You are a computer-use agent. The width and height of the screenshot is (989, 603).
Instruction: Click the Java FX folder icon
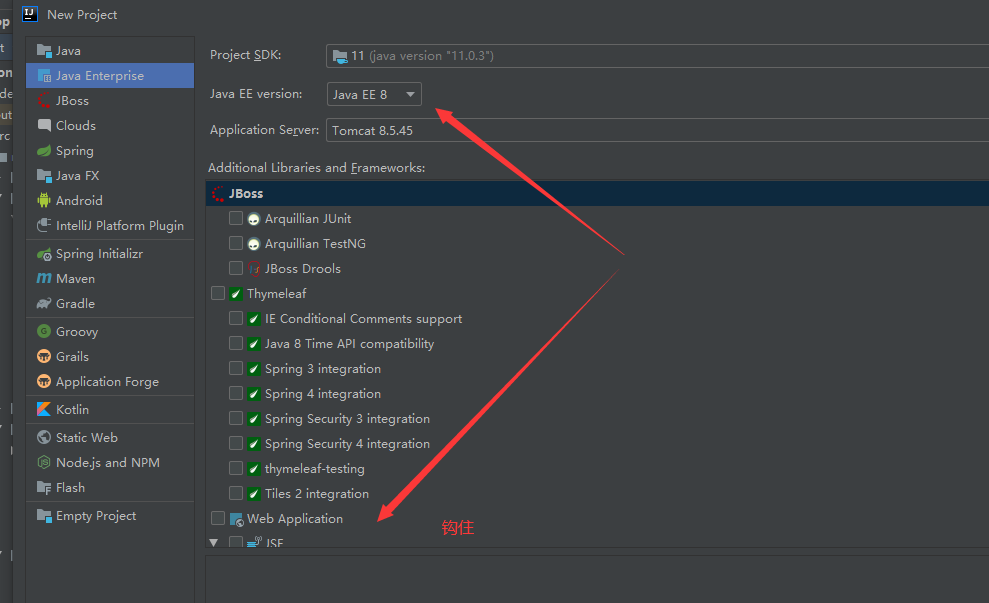pyautogui.click(x=44, y=176)
